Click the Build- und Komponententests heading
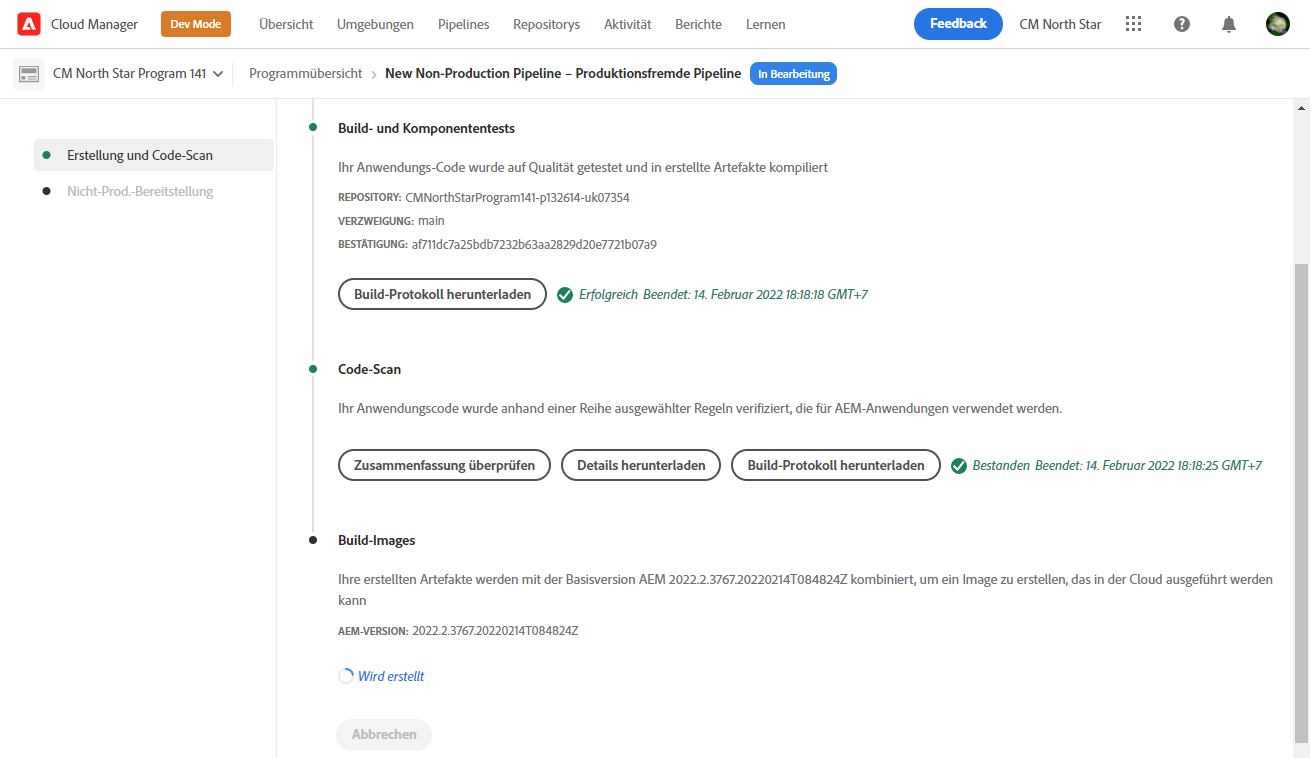This screenshot has width=1310, height=758. [427, 128]
